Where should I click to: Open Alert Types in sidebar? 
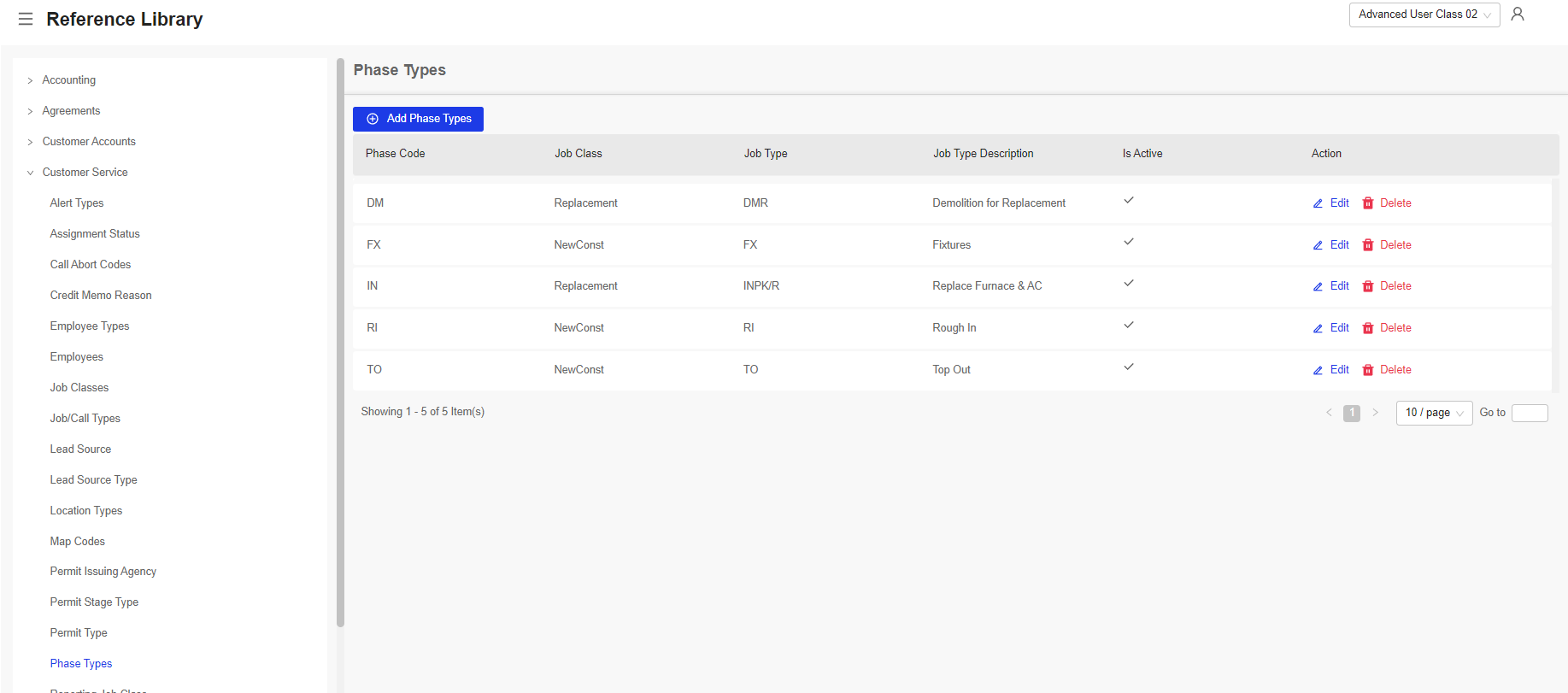click(77, 203)
